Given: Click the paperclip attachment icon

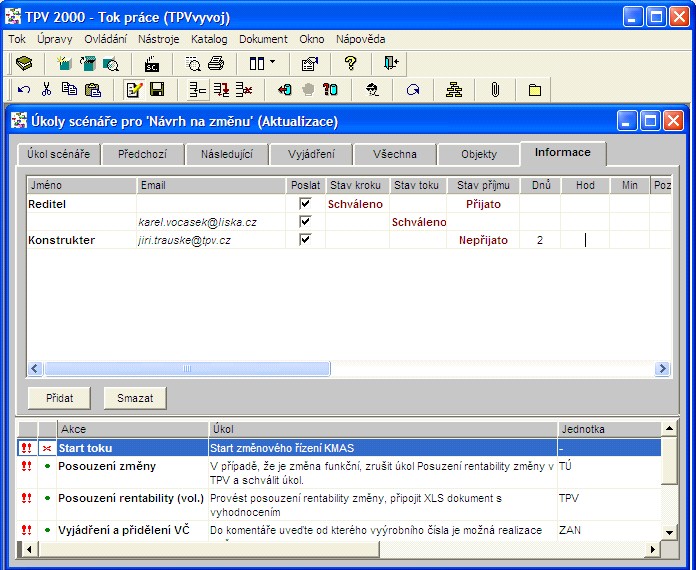Looking at the screenshot, I should click(495, 90).
